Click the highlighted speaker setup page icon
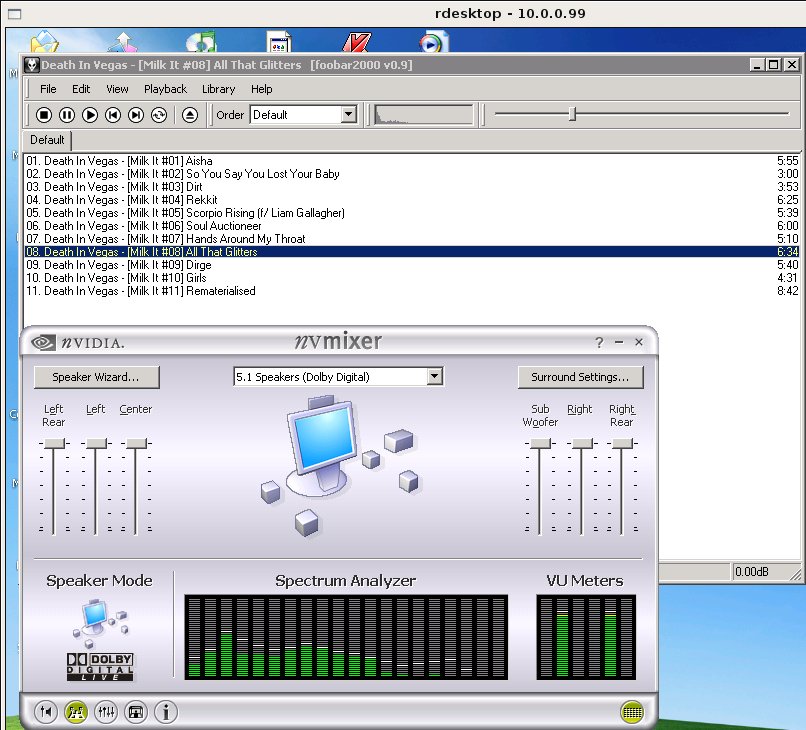This screenshot has height=730, width=806. 76,712
